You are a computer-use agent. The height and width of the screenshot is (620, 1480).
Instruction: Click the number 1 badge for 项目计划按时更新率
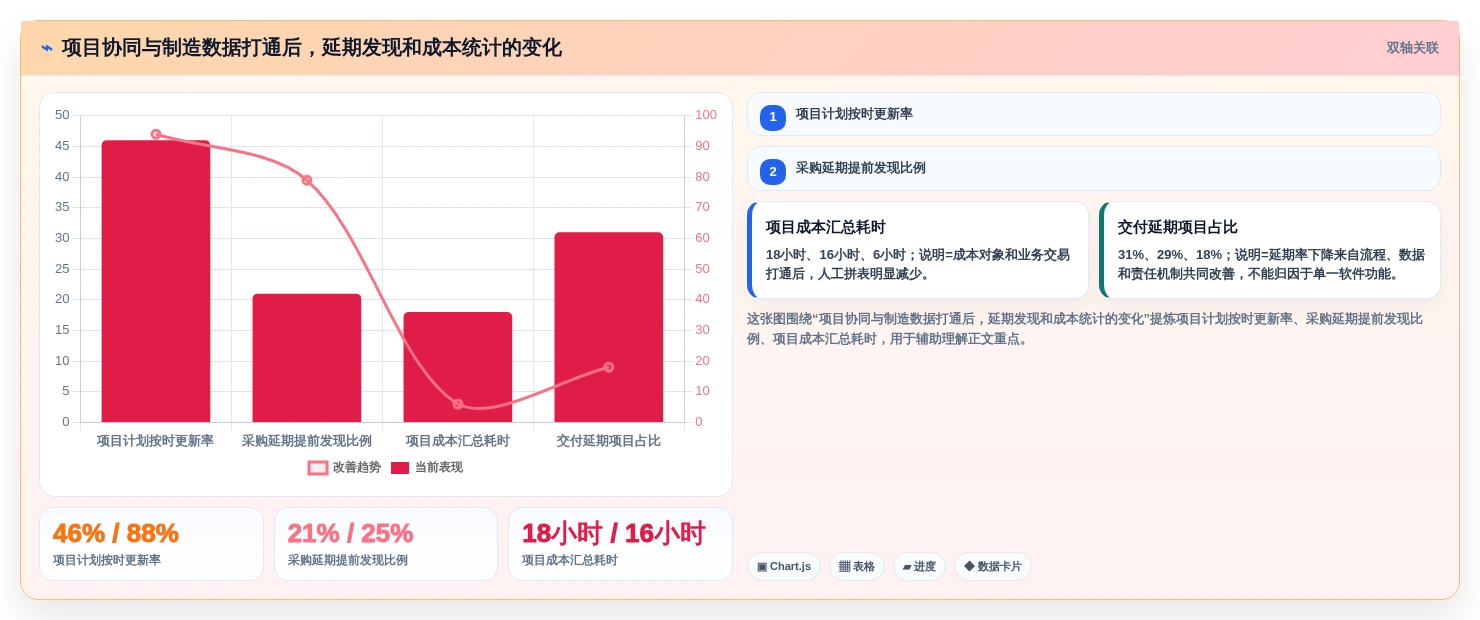[x=773, y=117]
